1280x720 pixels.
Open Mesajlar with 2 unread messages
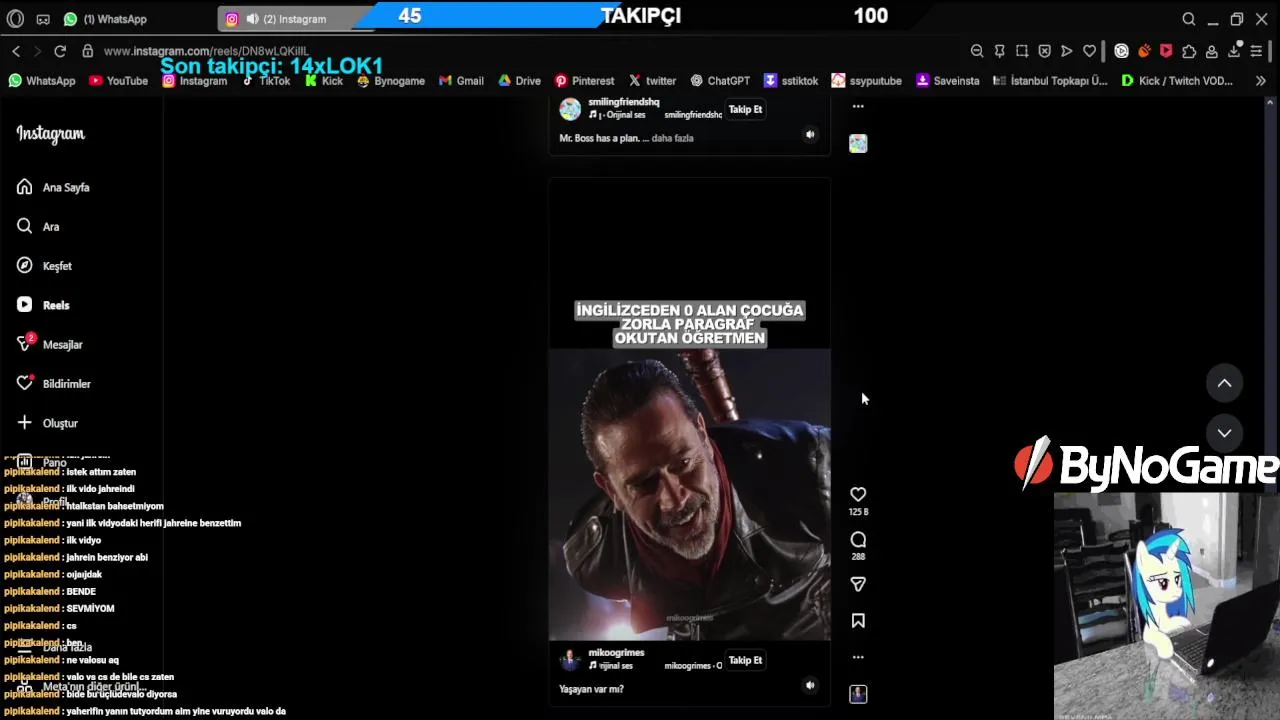[x=50, y=344]
